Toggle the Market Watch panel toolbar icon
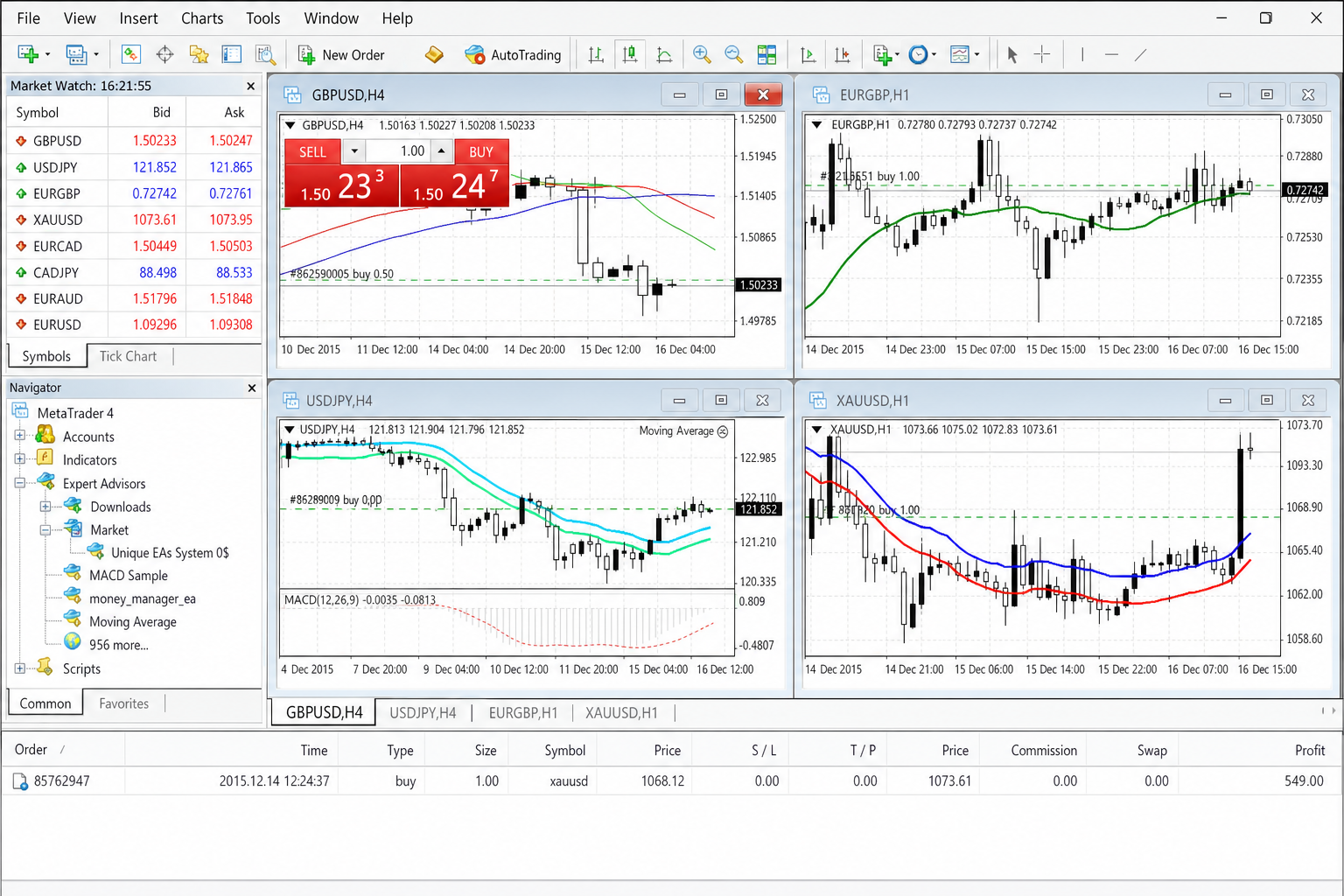 point(130,55)
